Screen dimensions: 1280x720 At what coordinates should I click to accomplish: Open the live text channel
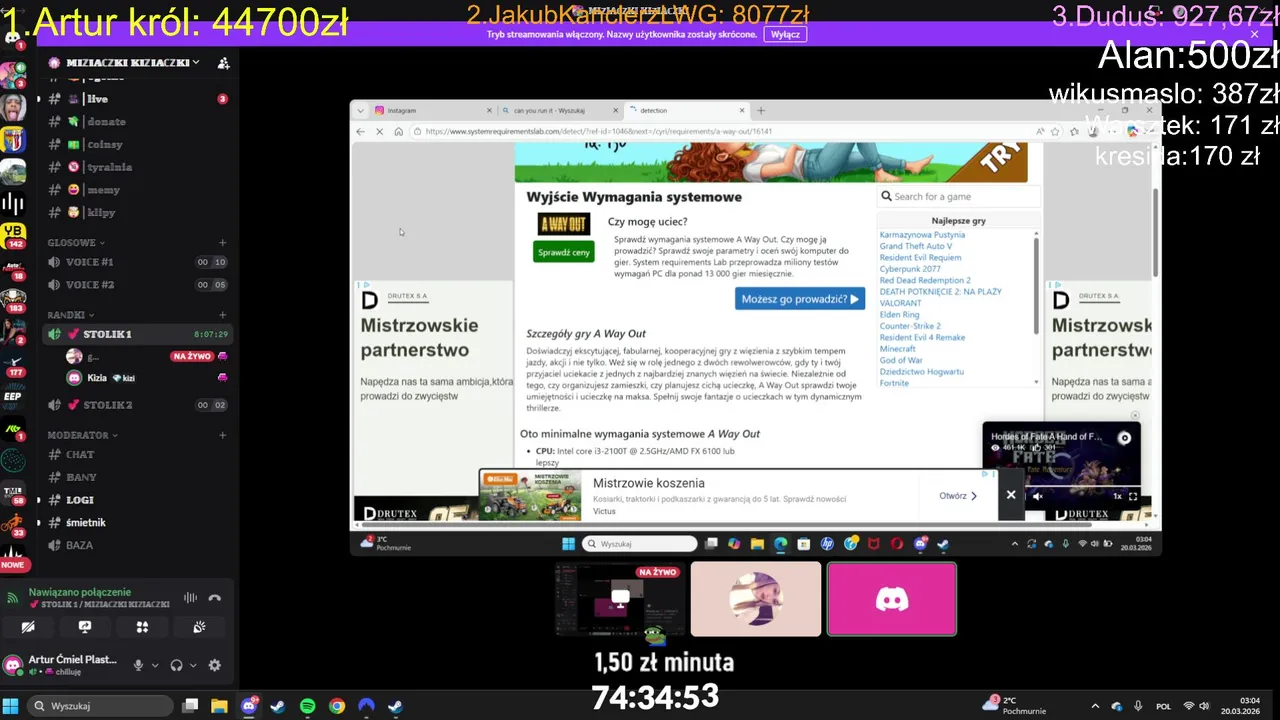click(x=139, y=99)
